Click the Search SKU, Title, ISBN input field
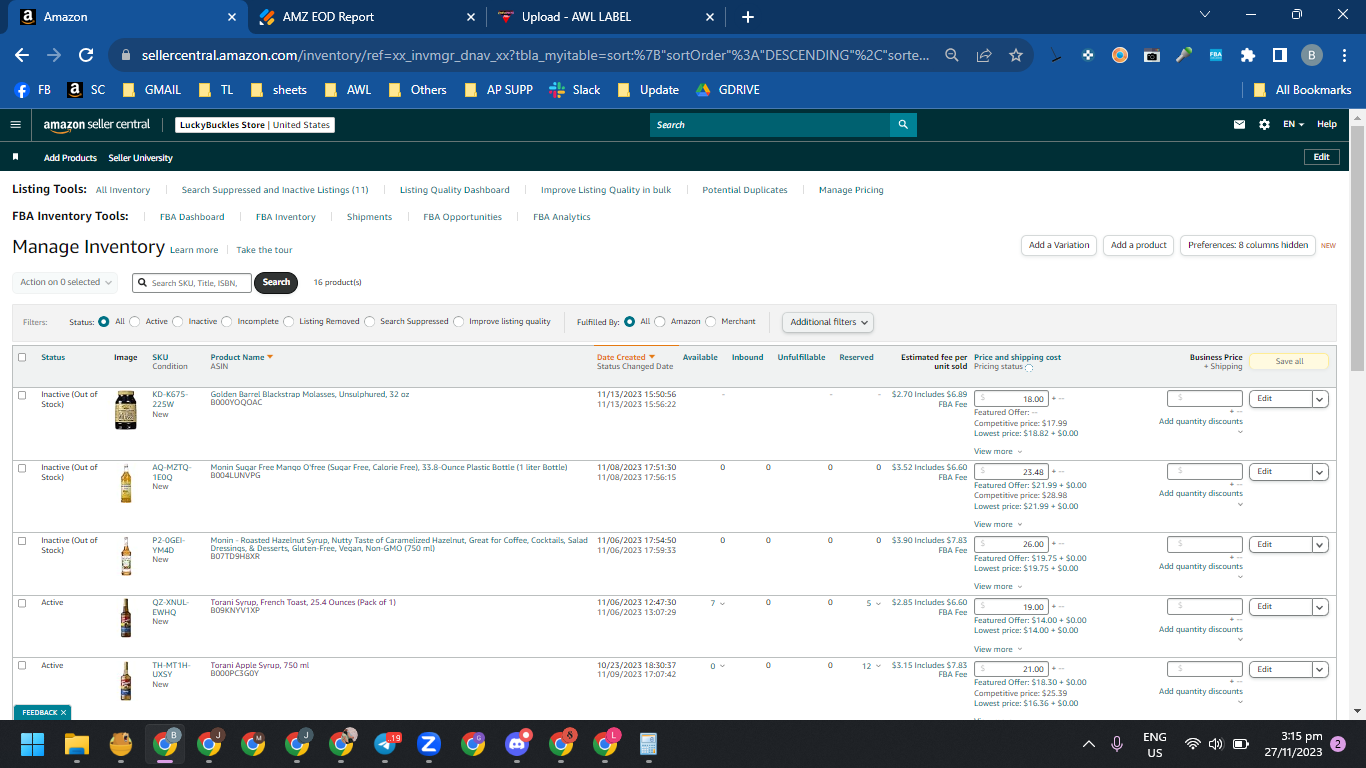The image size is (1366, 768). click(192, 283)
